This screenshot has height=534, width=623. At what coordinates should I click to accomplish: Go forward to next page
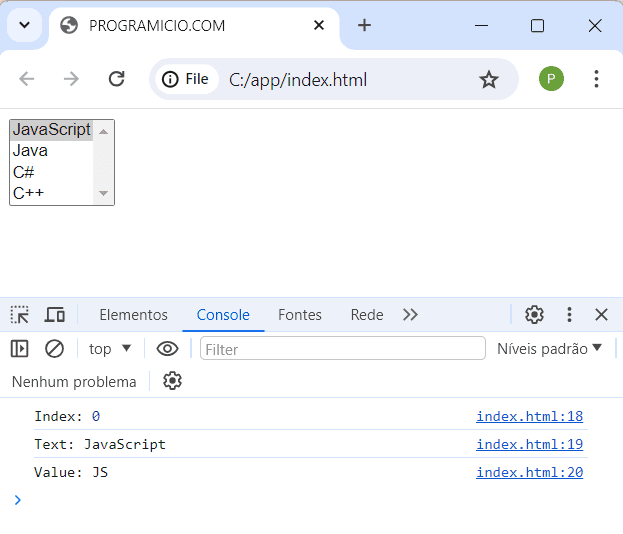[72, 79]
